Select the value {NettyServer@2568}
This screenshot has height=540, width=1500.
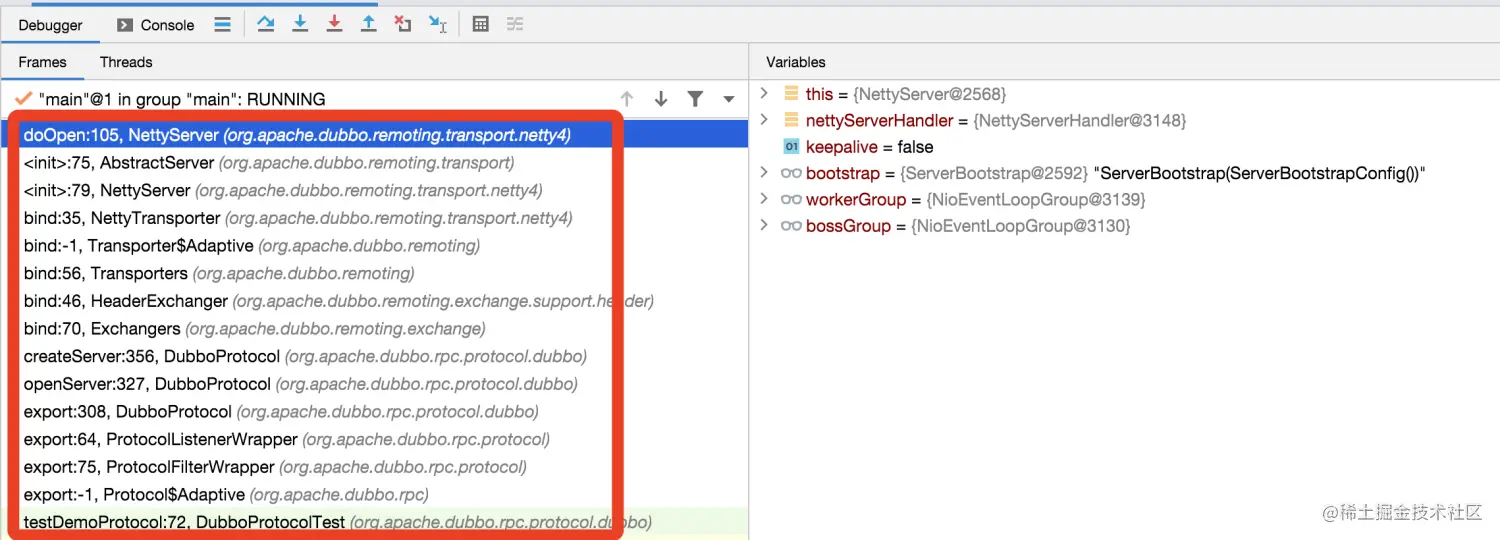click(x=929, y=94)
